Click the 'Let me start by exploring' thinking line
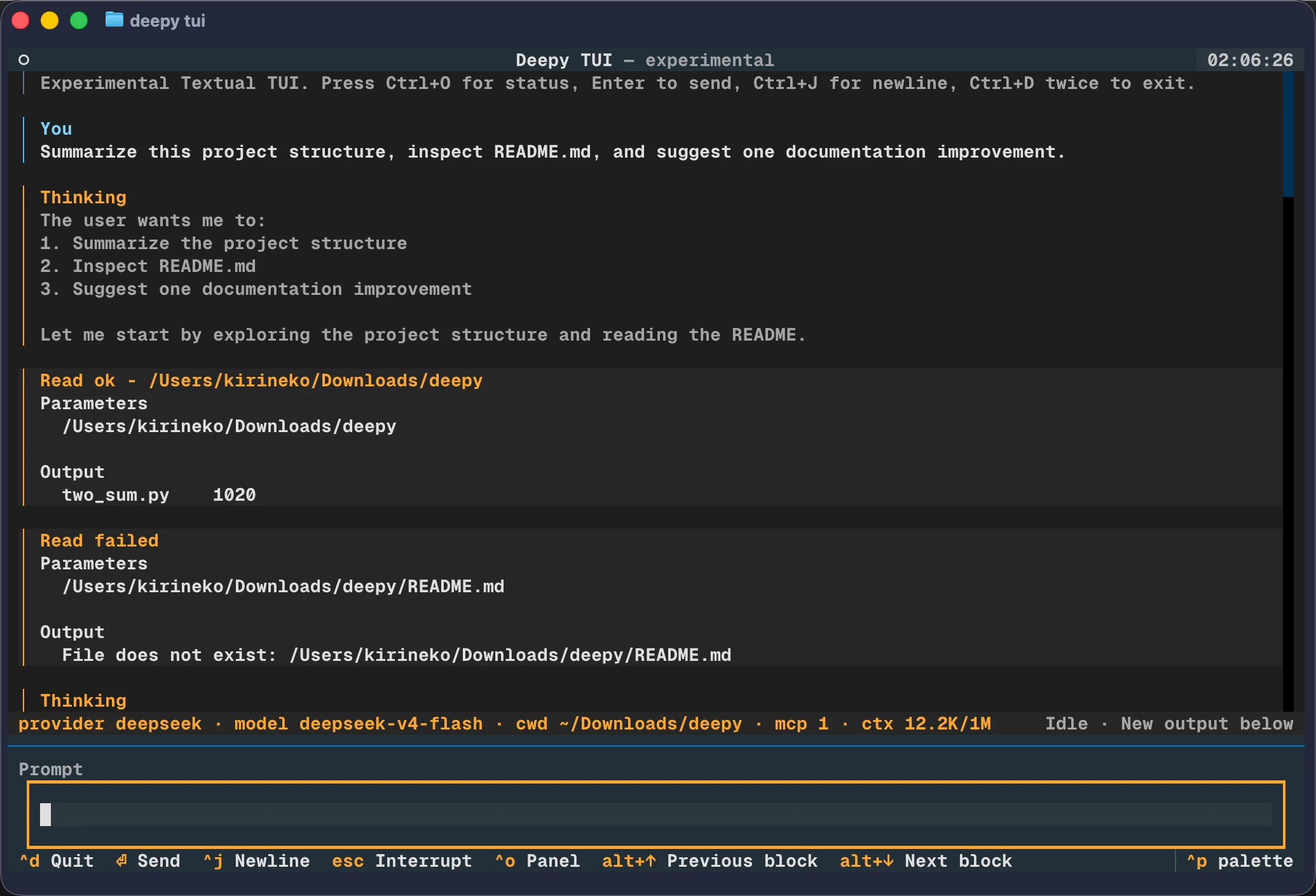This screenshot has width=1316, height=896. pyautogui.click(x=423, y=335)
